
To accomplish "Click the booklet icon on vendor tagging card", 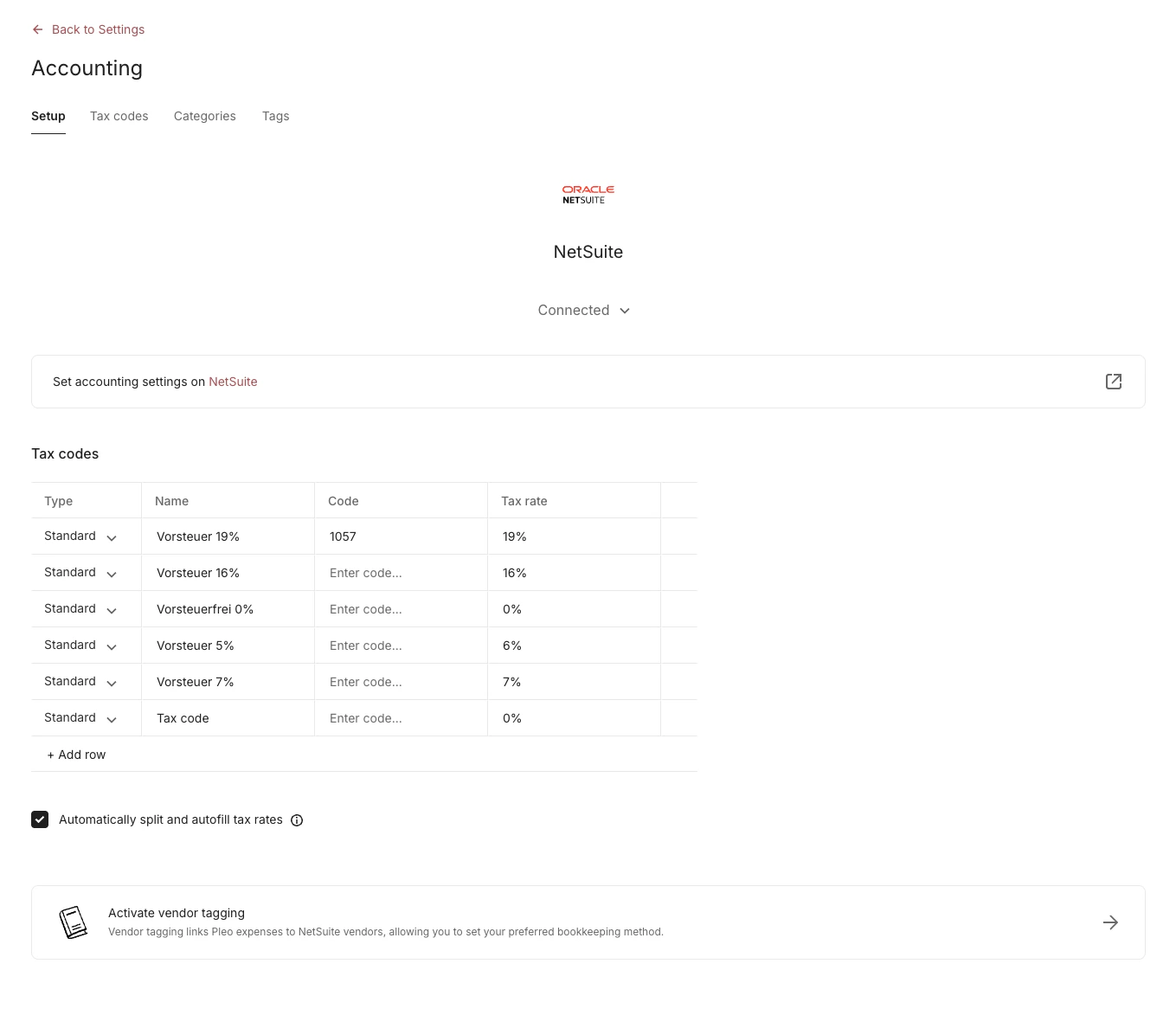I will (74, 922).
